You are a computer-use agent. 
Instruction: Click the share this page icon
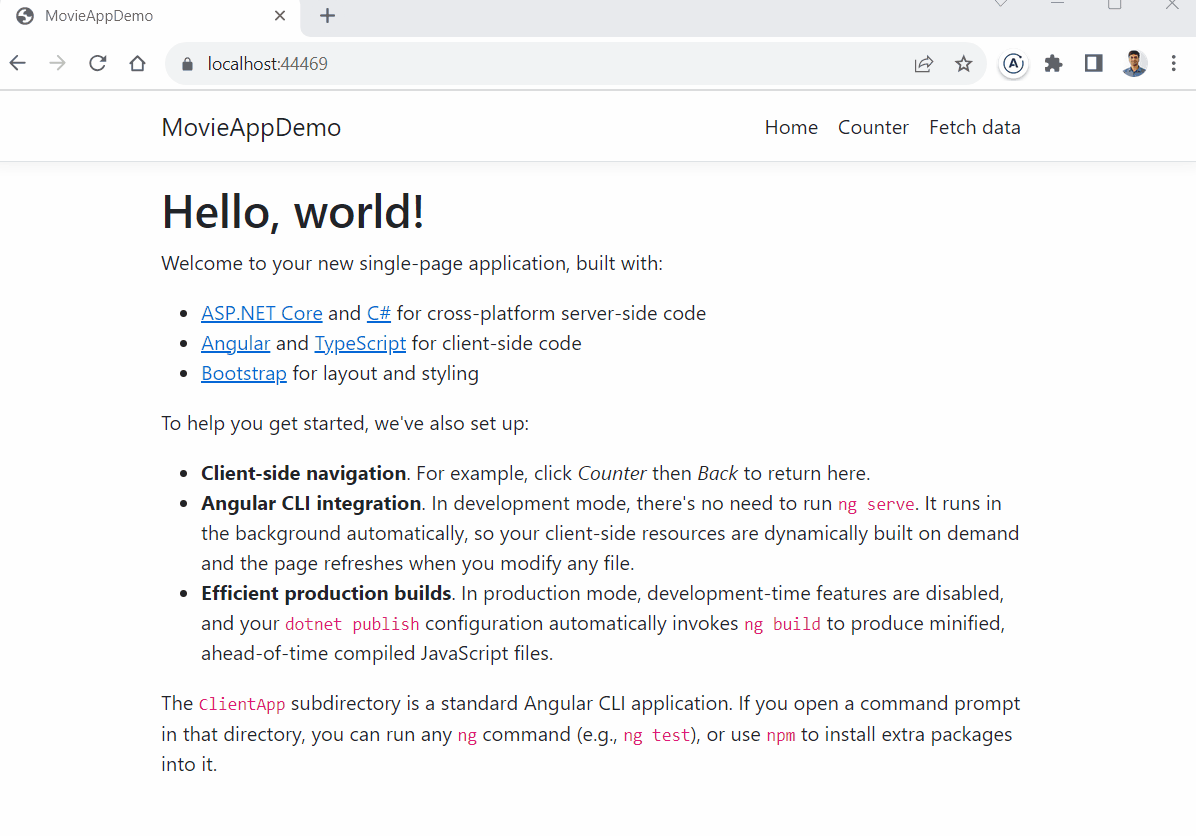point(923,64)
